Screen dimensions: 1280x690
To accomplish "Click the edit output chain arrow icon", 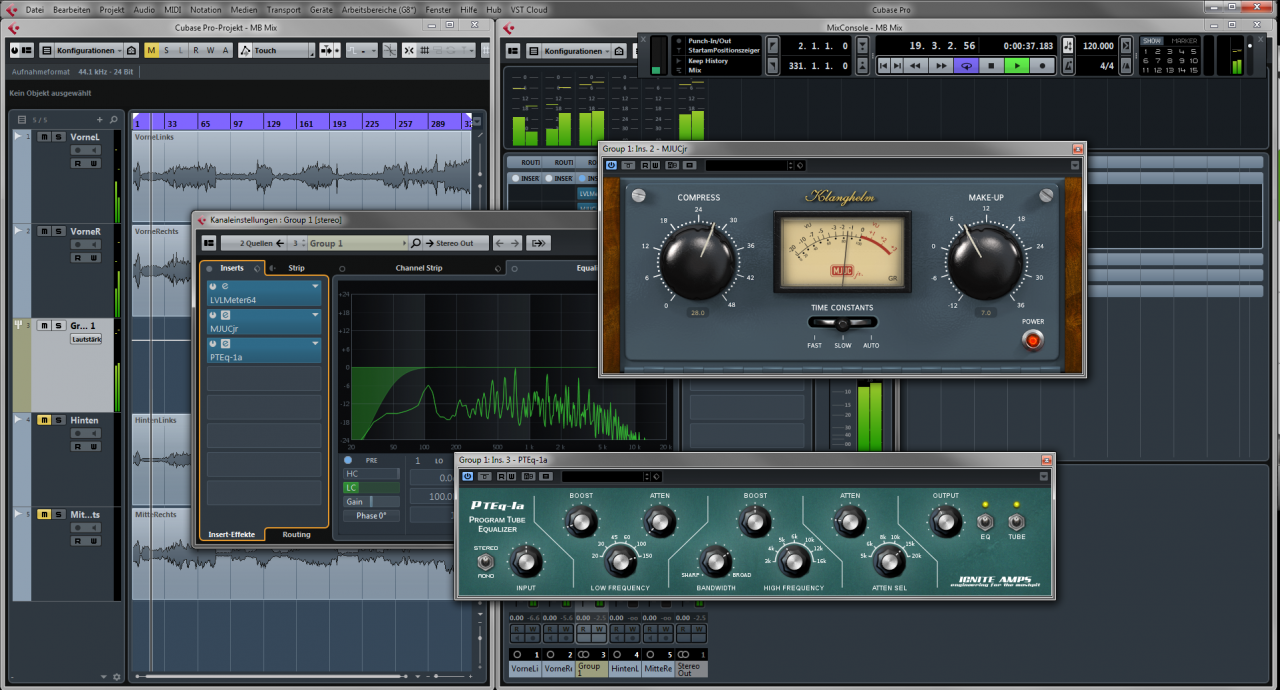I will click(x=539, y=243).
